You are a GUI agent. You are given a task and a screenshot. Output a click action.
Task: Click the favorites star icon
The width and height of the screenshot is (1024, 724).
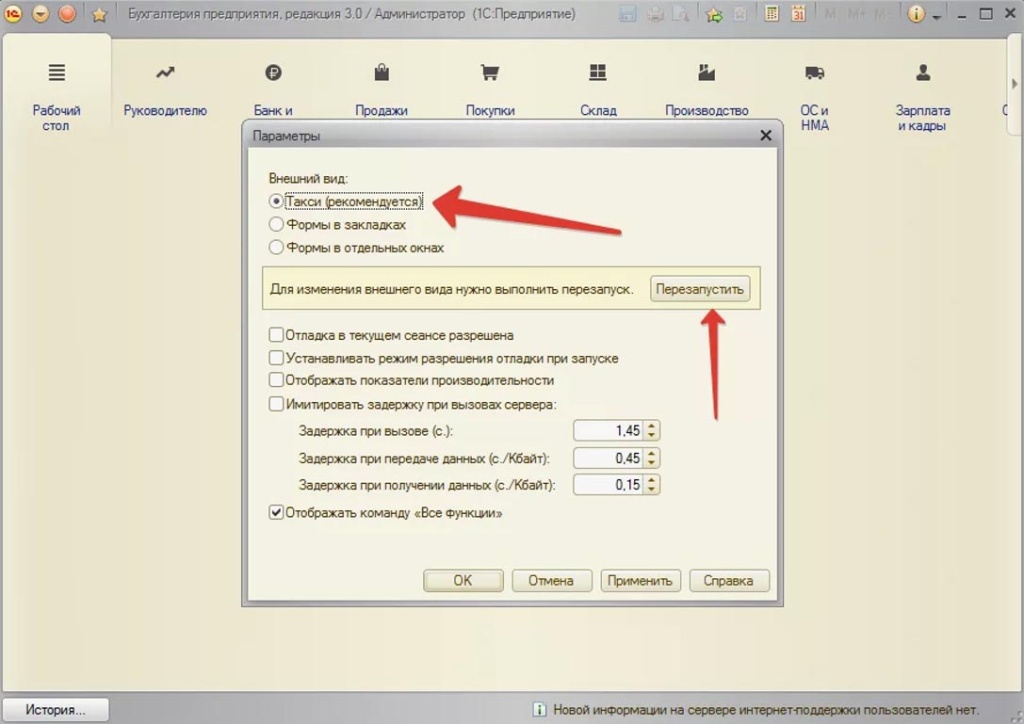[99, 15]
